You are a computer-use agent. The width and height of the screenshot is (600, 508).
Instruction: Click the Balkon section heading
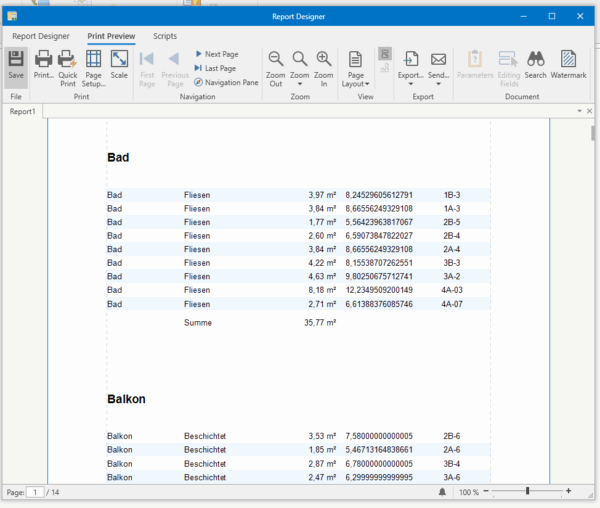coord(126,399)
